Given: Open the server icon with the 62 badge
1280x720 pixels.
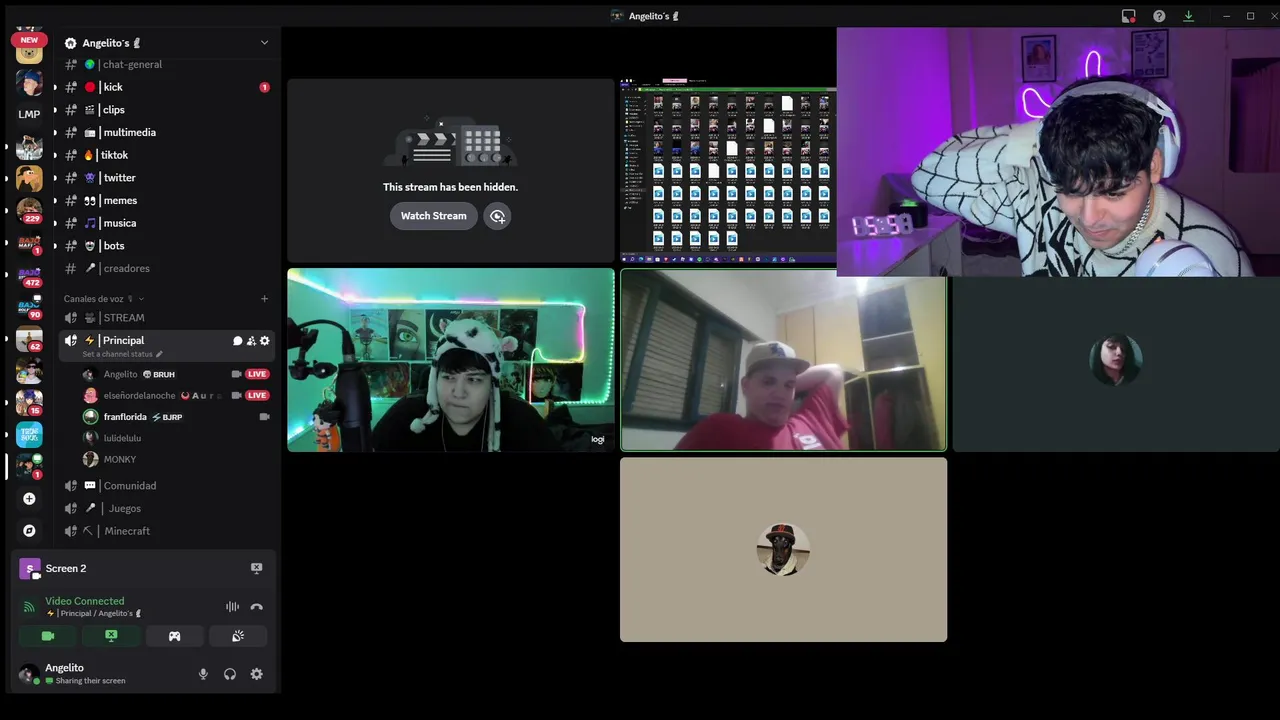Looking at the screenshot, I should [29, 338].
